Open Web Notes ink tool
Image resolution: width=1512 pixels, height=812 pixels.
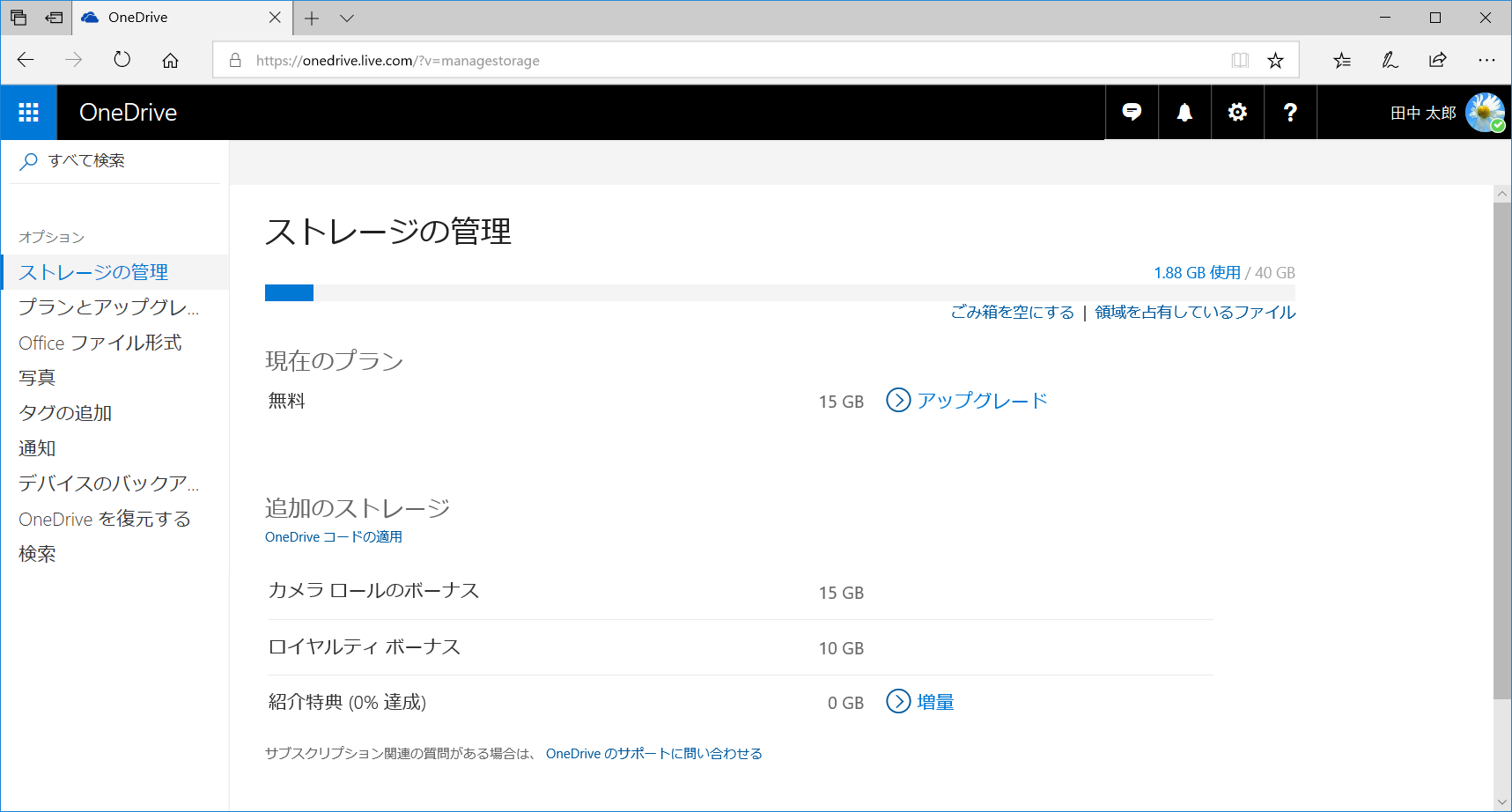click(x=1390, y=60)
